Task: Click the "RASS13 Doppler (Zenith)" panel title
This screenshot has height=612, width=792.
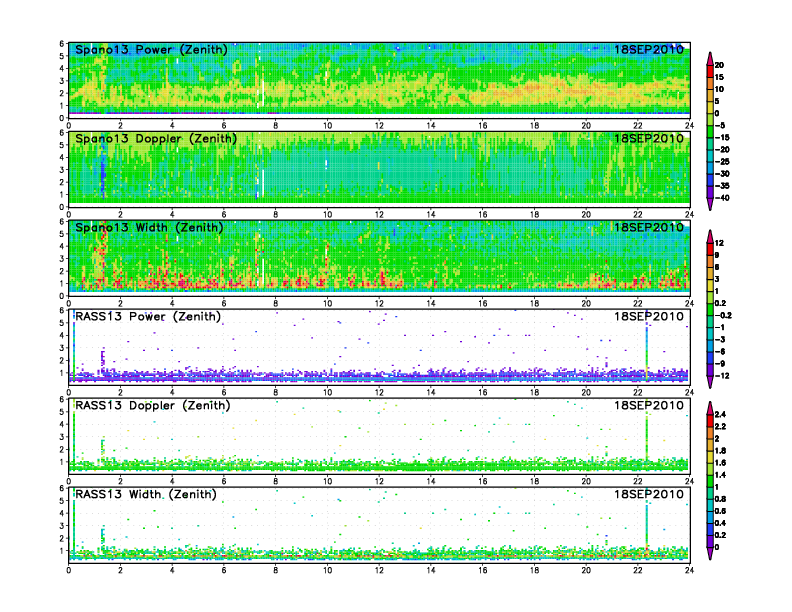Action: 153,405
